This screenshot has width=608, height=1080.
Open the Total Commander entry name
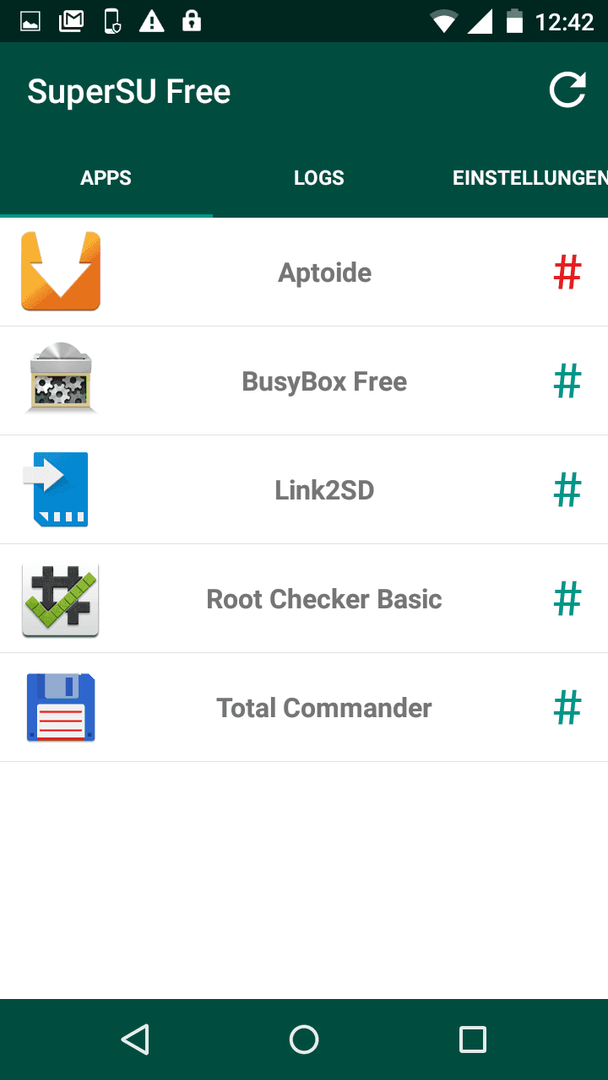[324, 708]
